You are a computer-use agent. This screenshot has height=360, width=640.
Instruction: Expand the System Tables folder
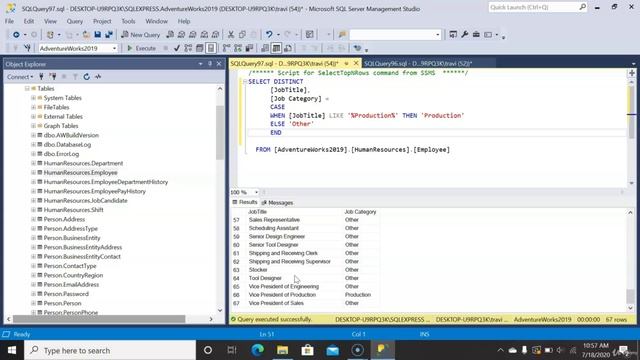click(x=33, y=98)
